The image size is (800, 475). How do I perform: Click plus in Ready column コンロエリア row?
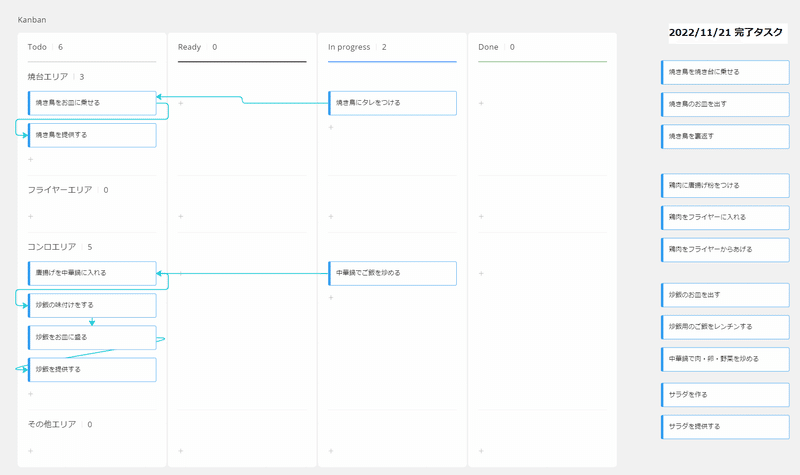click(x=180, y=273)
